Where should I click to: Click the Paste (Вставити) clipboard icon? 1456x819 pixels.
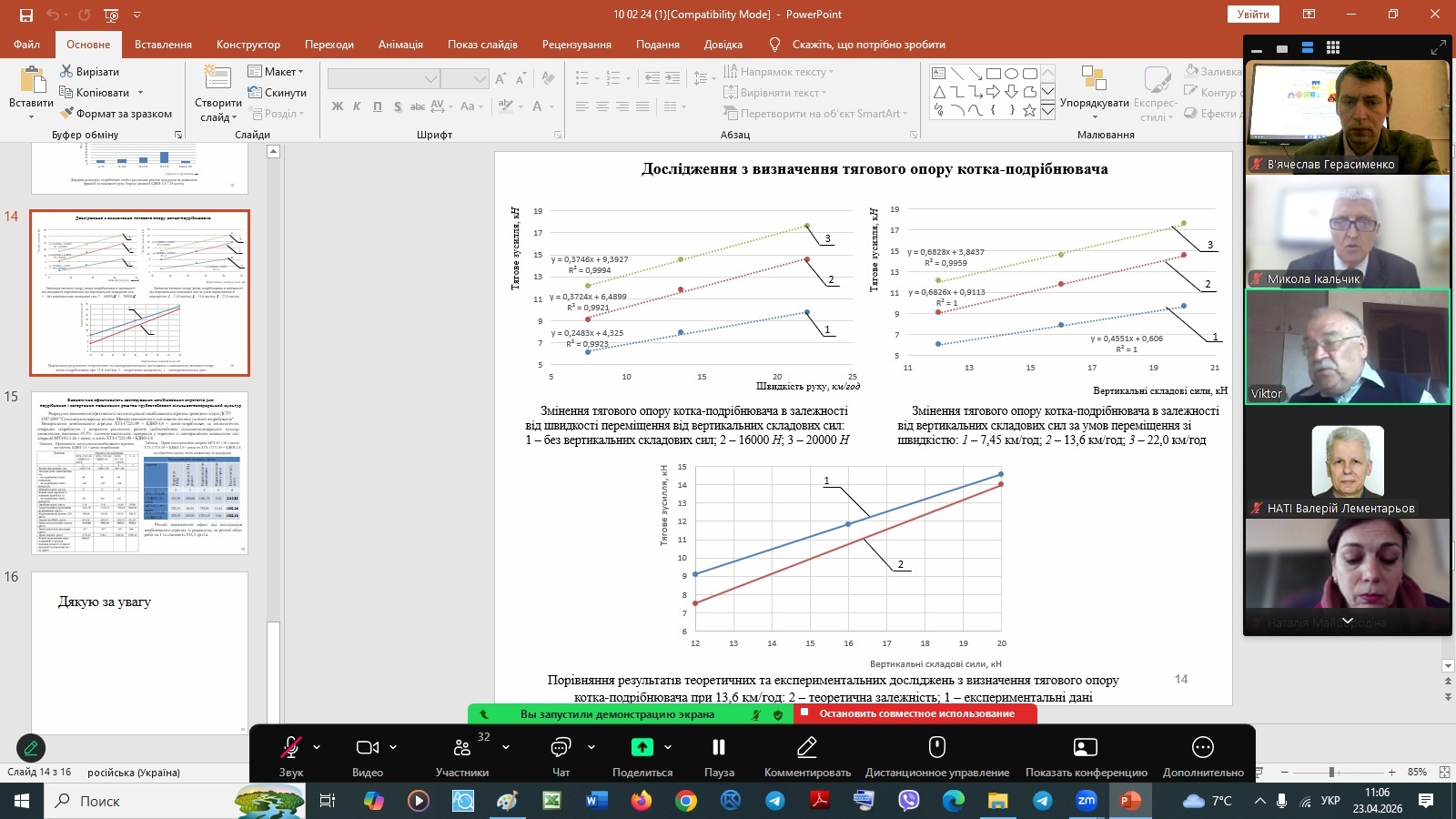tap(32, 81)
